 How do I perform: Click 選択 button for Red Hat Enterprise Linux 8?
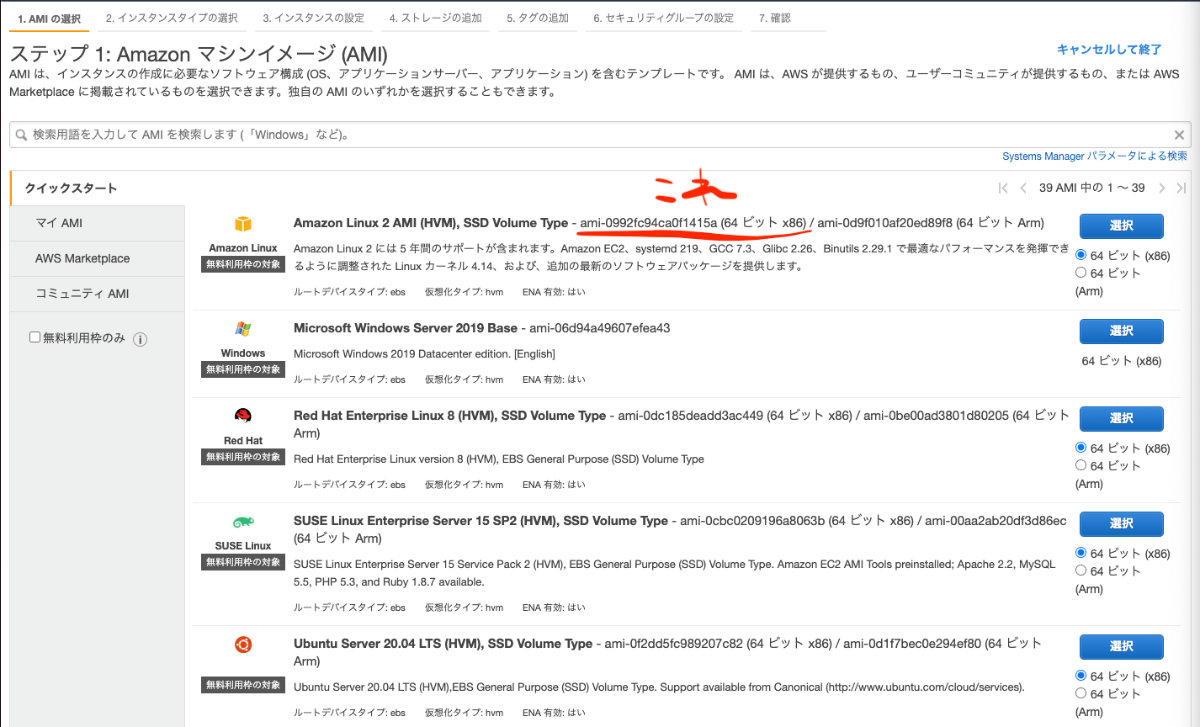click(x=1121, y=418)
